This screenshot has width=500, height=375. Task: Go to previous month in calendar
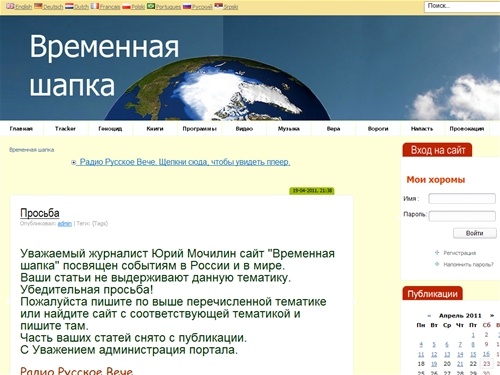click(429, 315)
